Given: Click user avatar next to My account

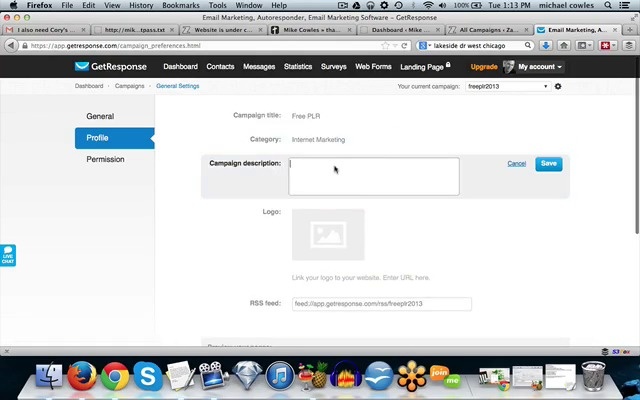Looking at the screenshot, I should [509, 67].
